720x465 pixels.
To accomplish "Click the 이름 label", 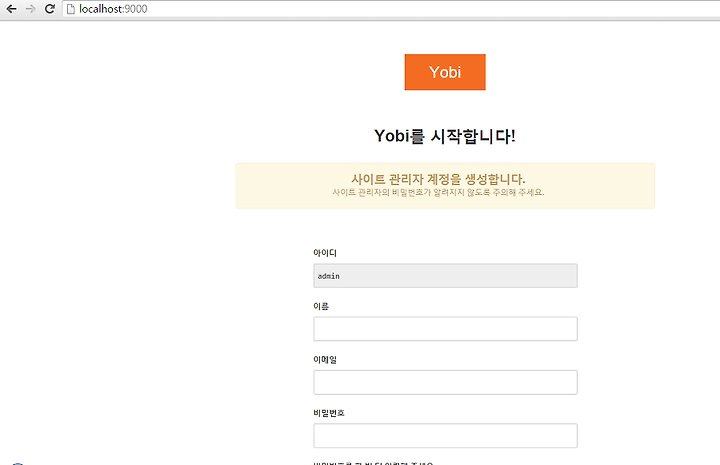I will (x=321, y=306).
